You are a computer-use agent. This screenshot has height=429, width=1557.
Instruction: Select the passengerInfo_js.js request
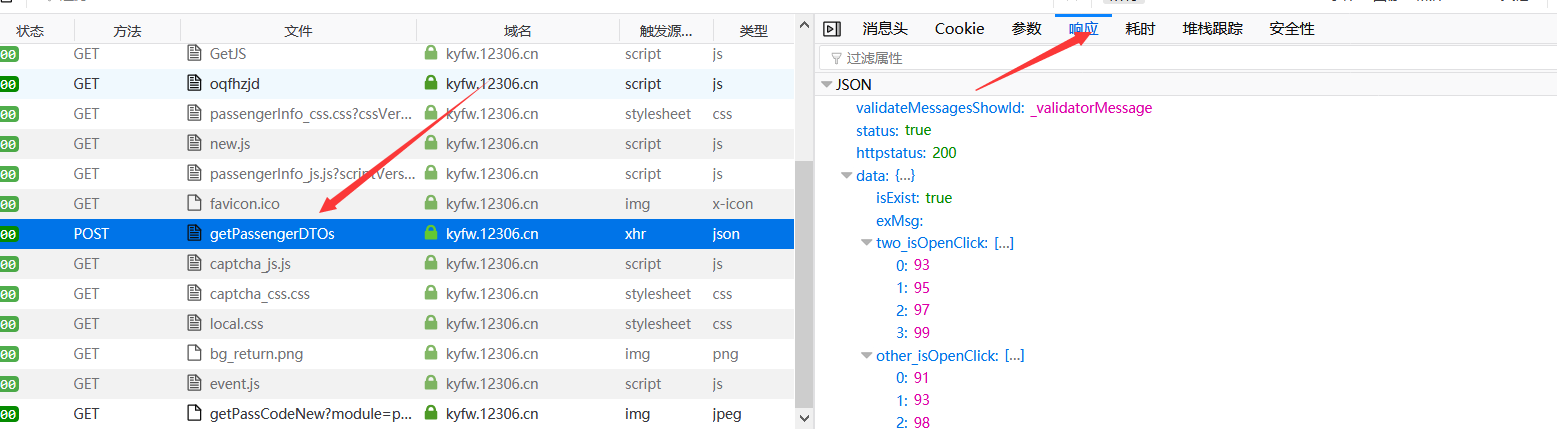coord(397,174)
